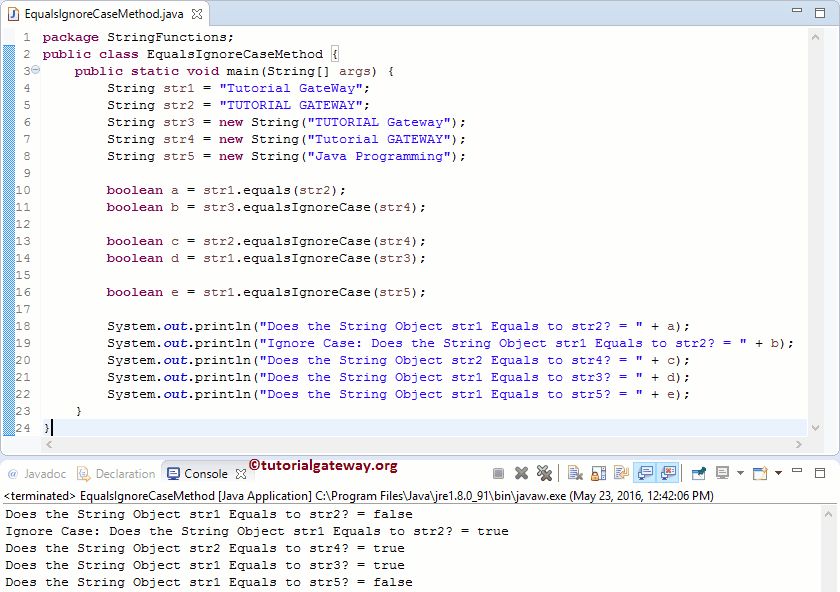
Task: Switch to the Console tab
Action: [x=202, y=473]
